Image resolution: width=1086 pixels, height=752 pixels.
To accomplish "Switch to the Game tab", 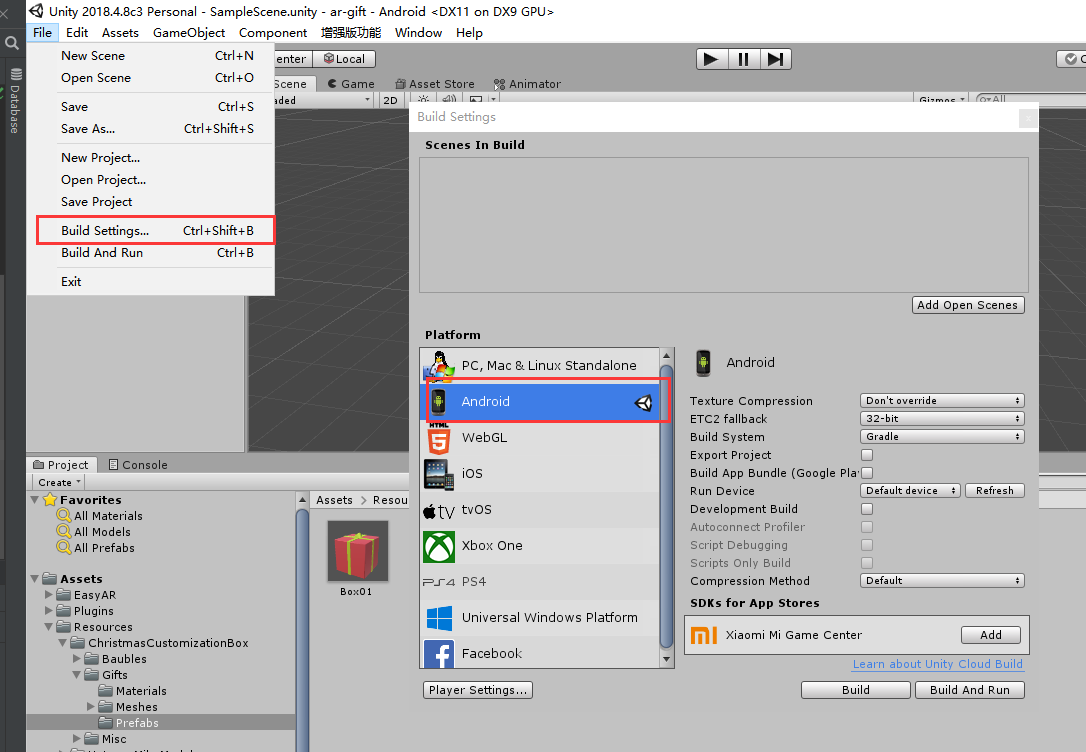I will 351,84.
